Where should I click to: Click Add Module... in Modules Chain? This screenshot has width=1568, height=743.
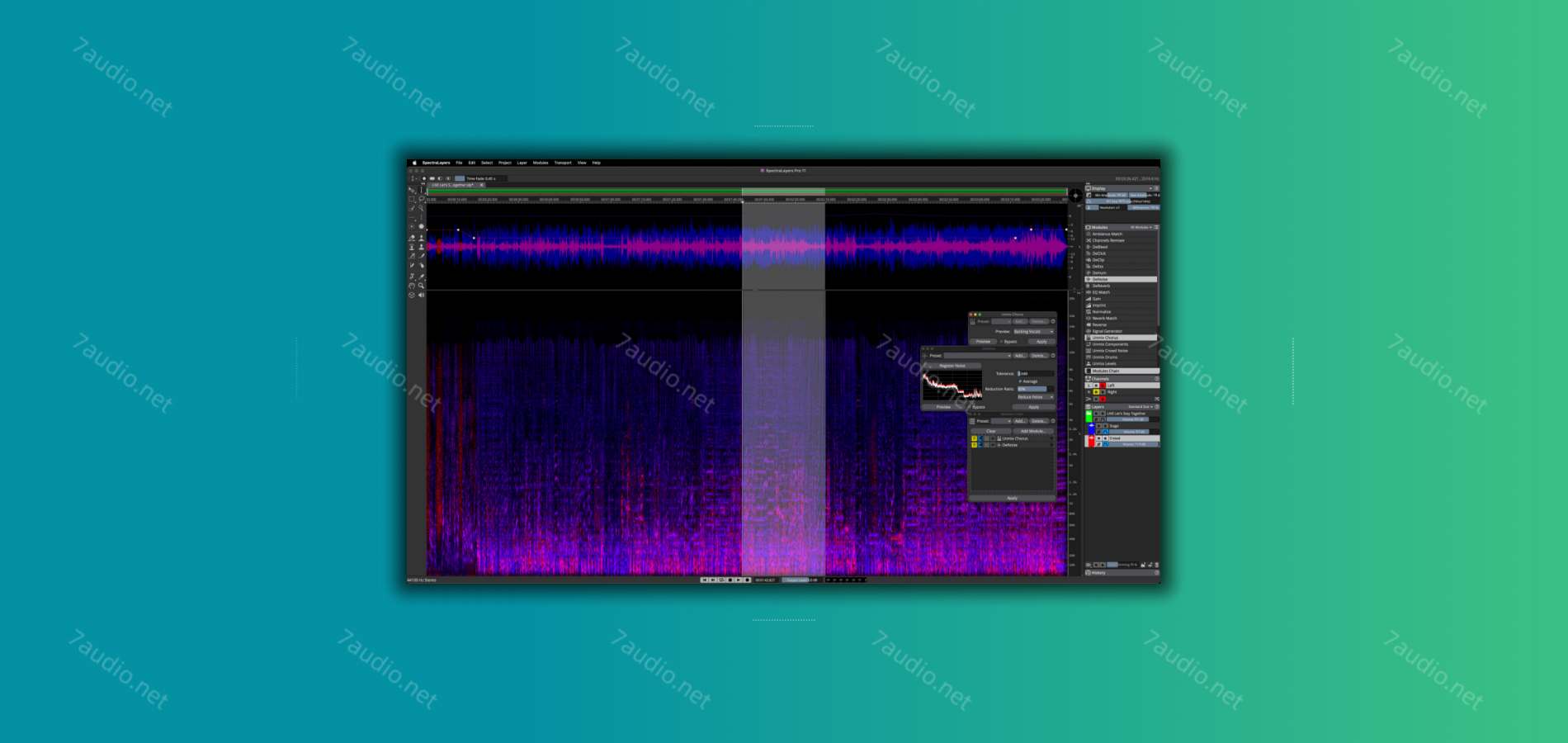tap(1034, 431)
